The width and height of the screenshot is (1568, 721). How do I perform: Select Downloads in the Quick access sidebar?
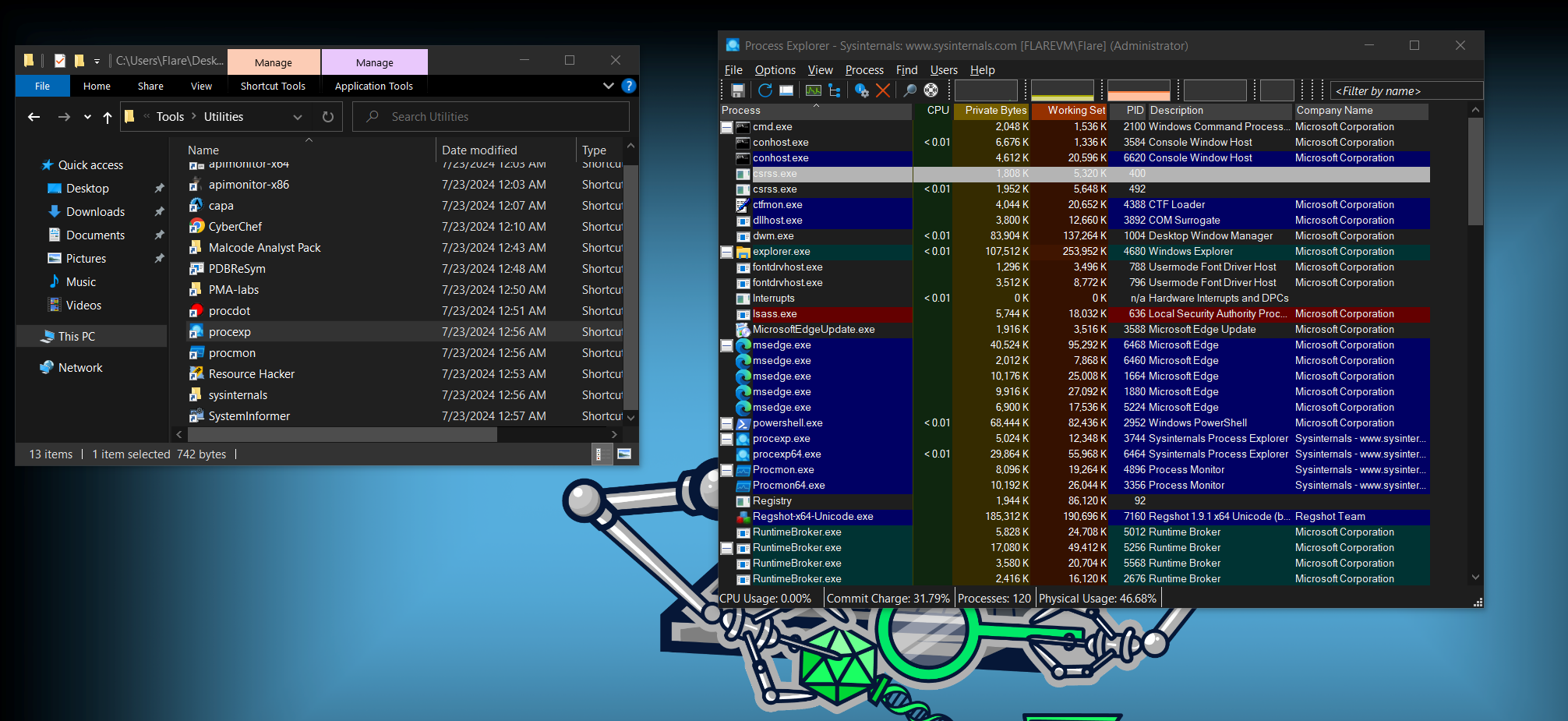tap(95, 212)
